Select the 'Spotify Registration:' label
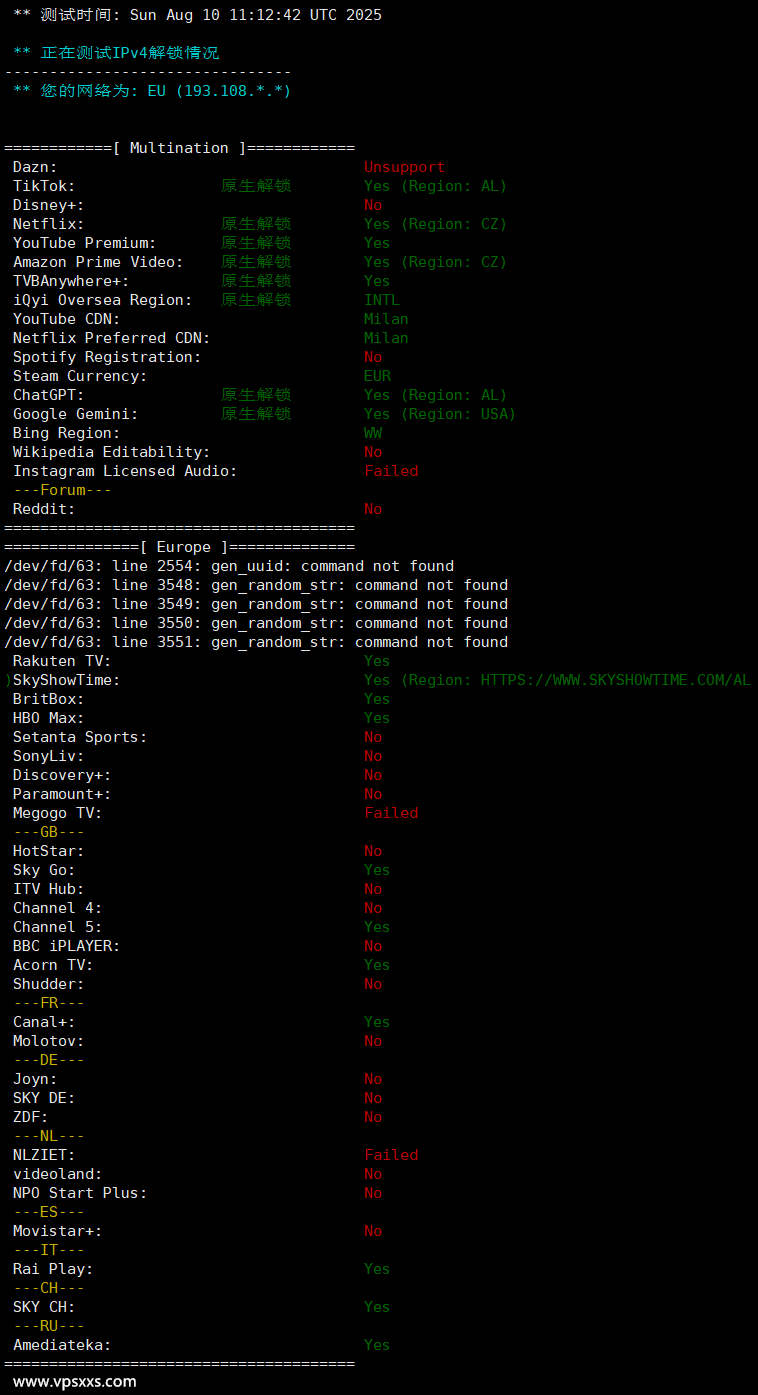This screenshot has height=1395, width=758. click(x=107, y=357)
